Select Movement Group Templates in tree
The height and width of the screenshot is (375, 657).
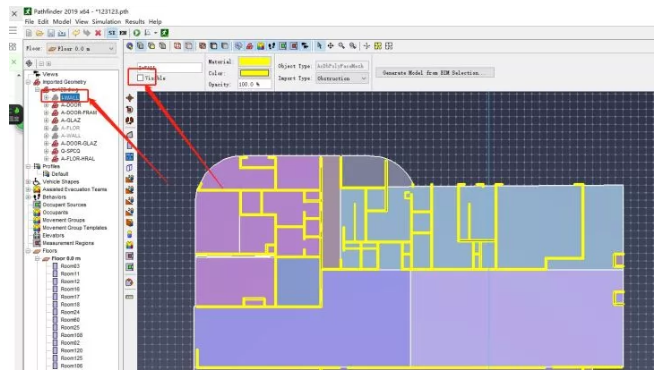pos(75,228)
